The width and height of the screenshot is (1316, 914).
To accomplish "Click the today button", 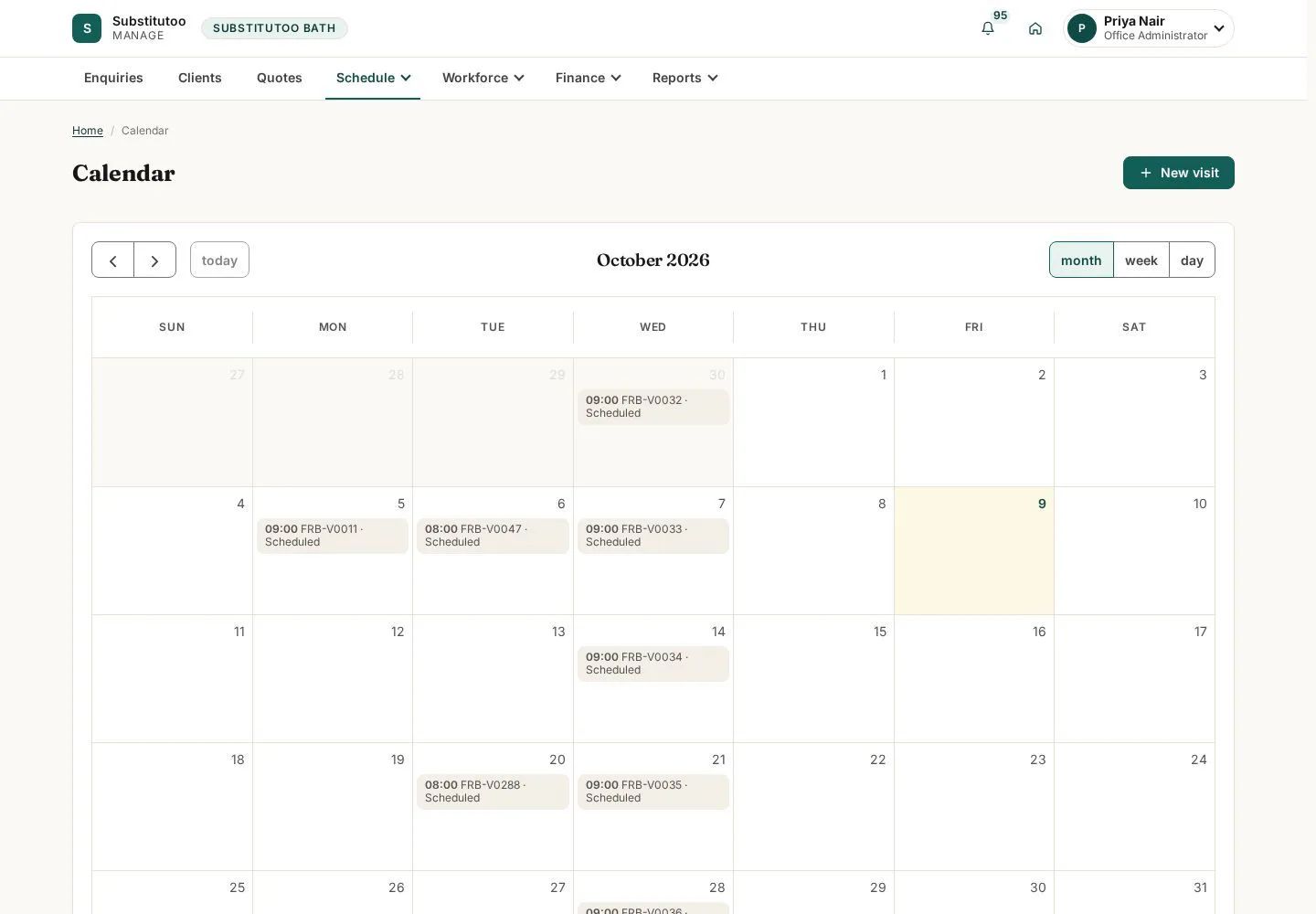I will [219, 260].
